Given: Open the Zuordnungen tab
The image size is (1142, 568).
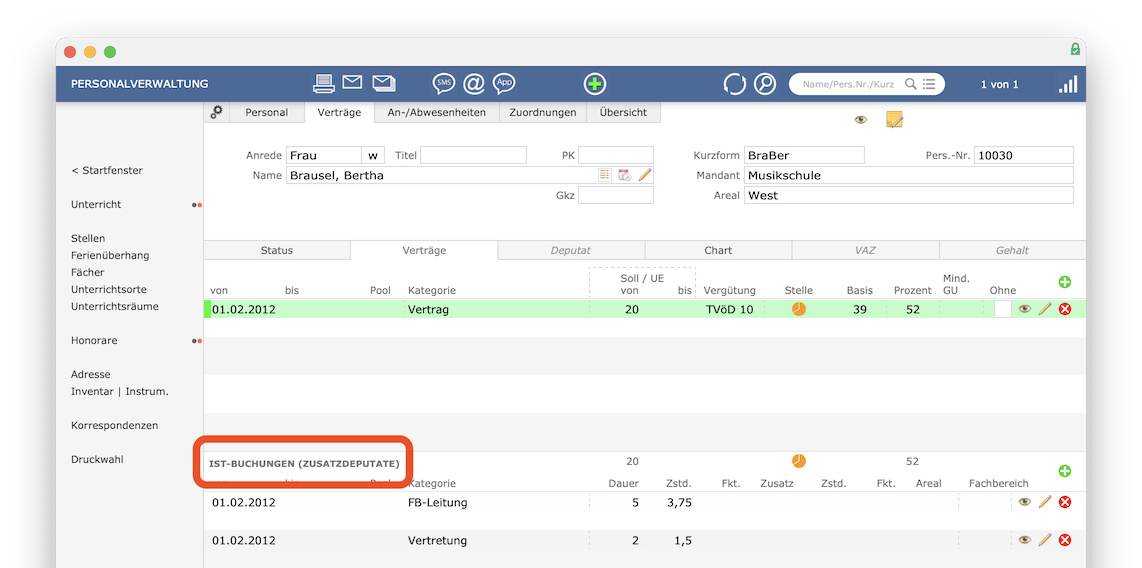Looking at the screenshot, I should point(543,112).
